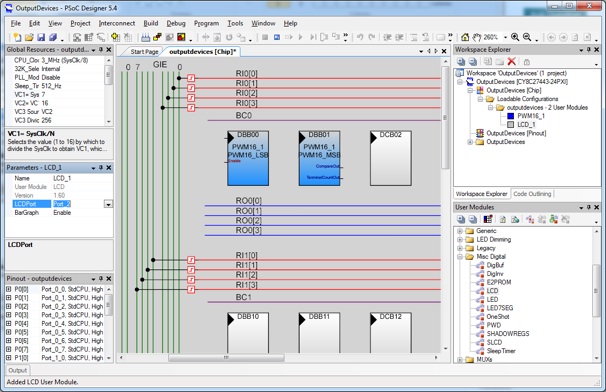Click collapse-all icon in User Modules toolbar
This screenshot has width=606, height=392.
[x=473, y=220]
